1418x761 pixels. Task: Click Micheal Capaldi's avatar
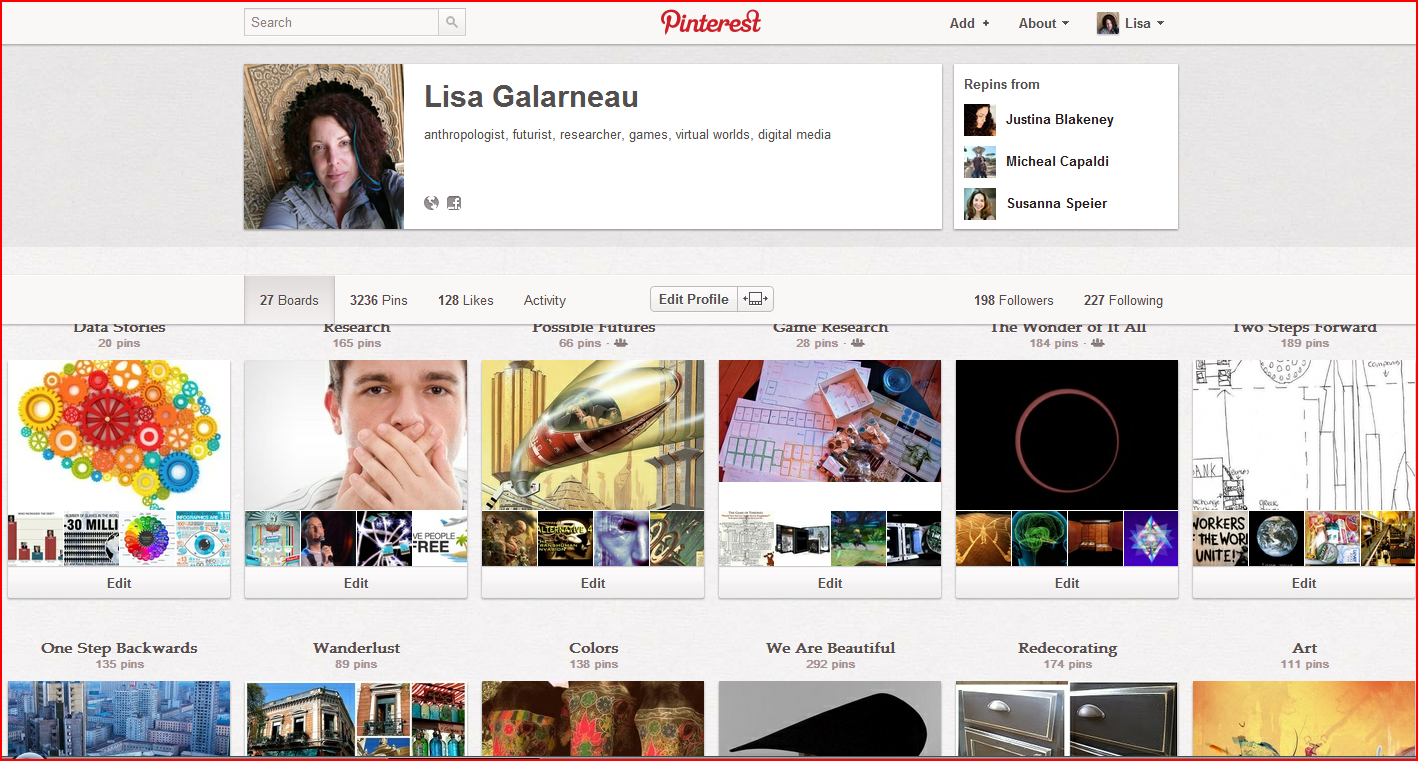click(x=980, y=162)
